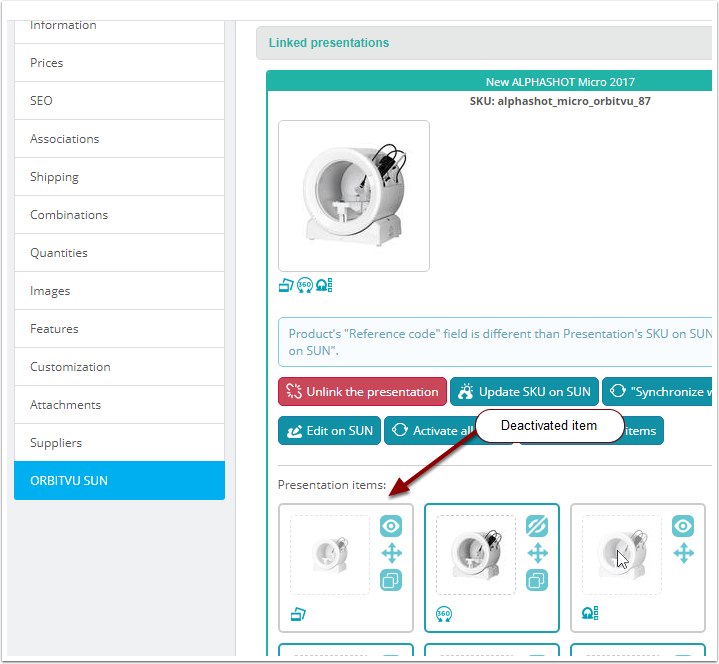Image resolution: width=719 pixels, height=664 pixels.
Task: Select the ORBITVU SUN tab
Action: coord(119,481)
